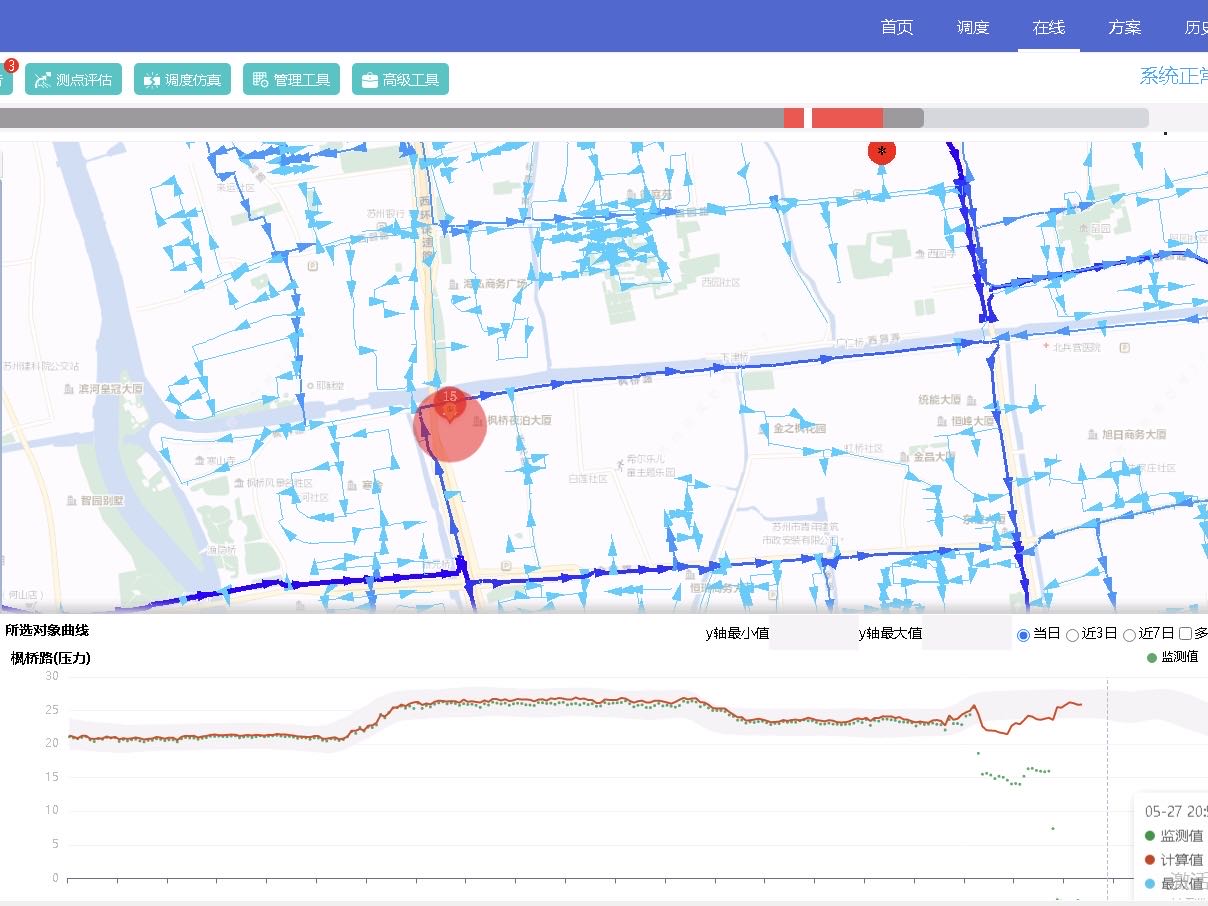The height and width of the screenshot is (906, 1208).
Task: Open the 调度仿真 tool
Action: (183, 80)
